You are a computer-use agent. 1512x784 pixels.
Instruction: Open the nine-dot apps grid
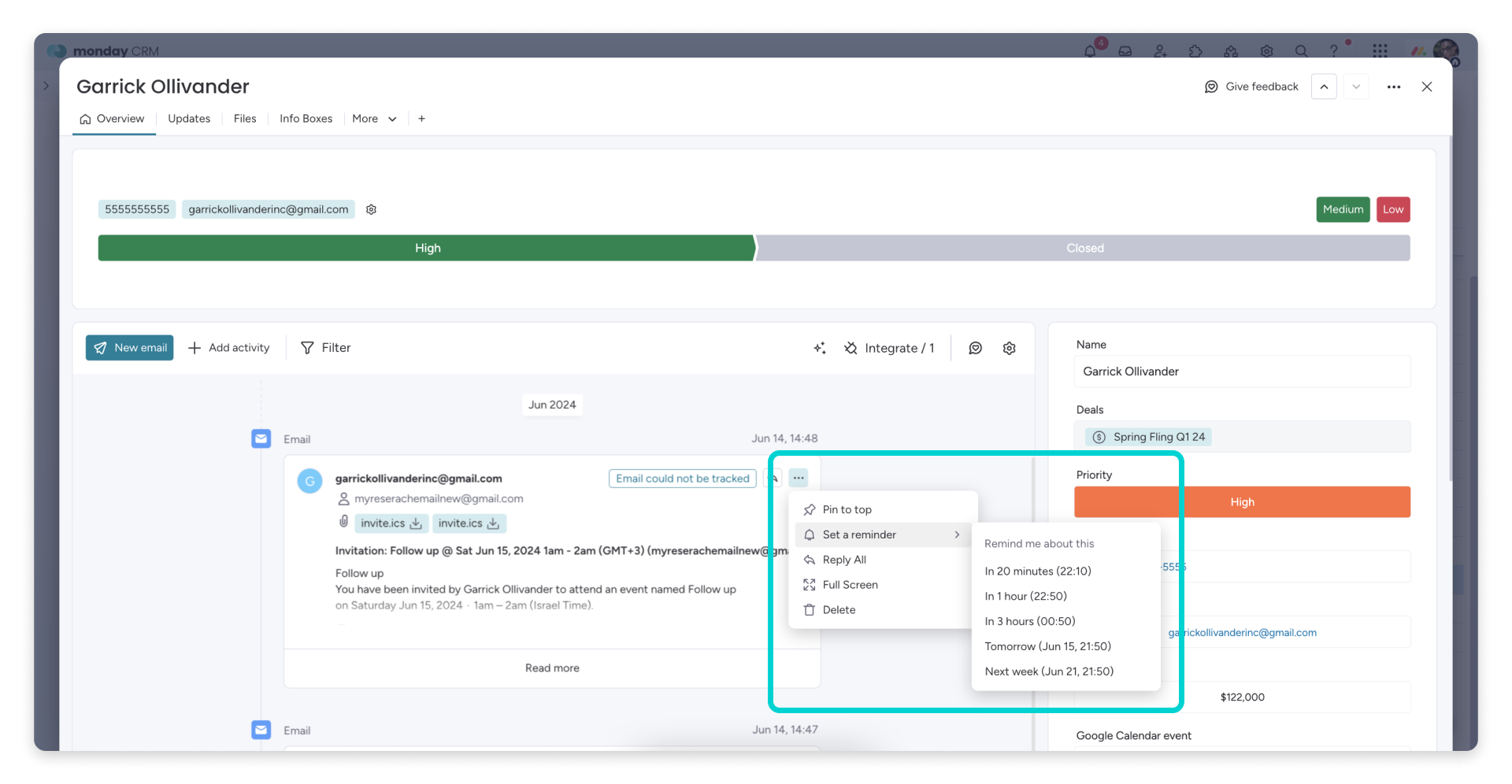click(x=1380, y=51)
